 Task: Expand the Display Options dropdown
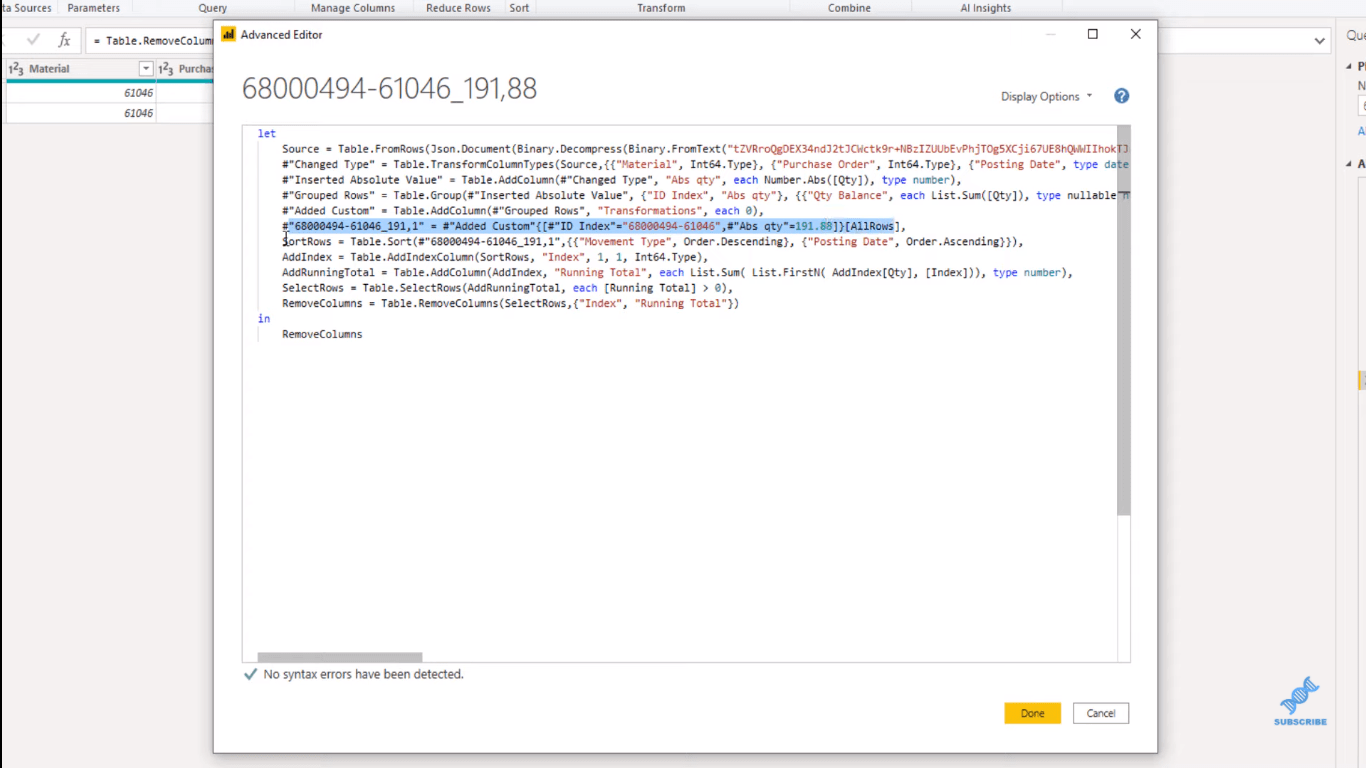(x=1046, y=97)
